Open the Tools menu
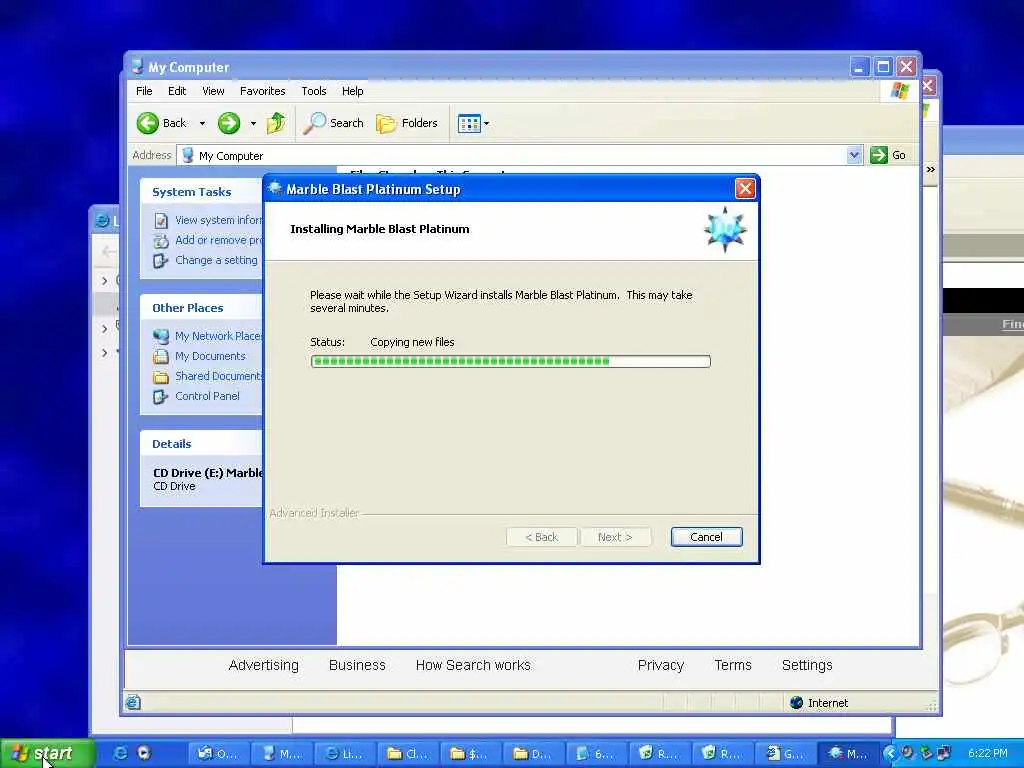The image size is (1024, 768). [x=313, y=91]
